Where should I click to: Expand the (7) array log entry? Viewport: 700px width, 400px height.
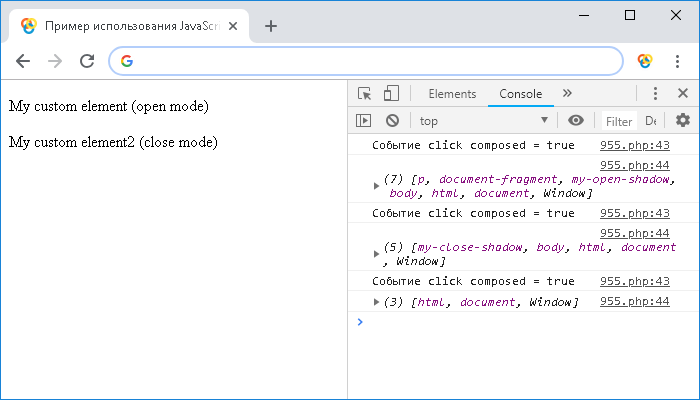[x=376, y=186]
